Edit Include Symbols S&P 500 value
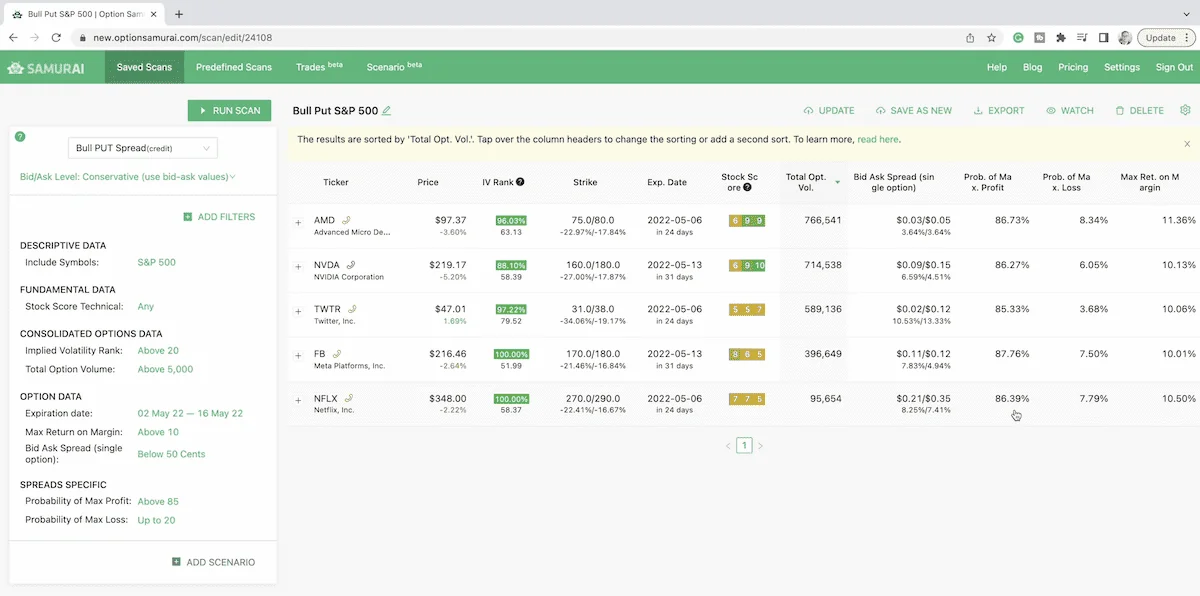 click(x=157, y=263)
